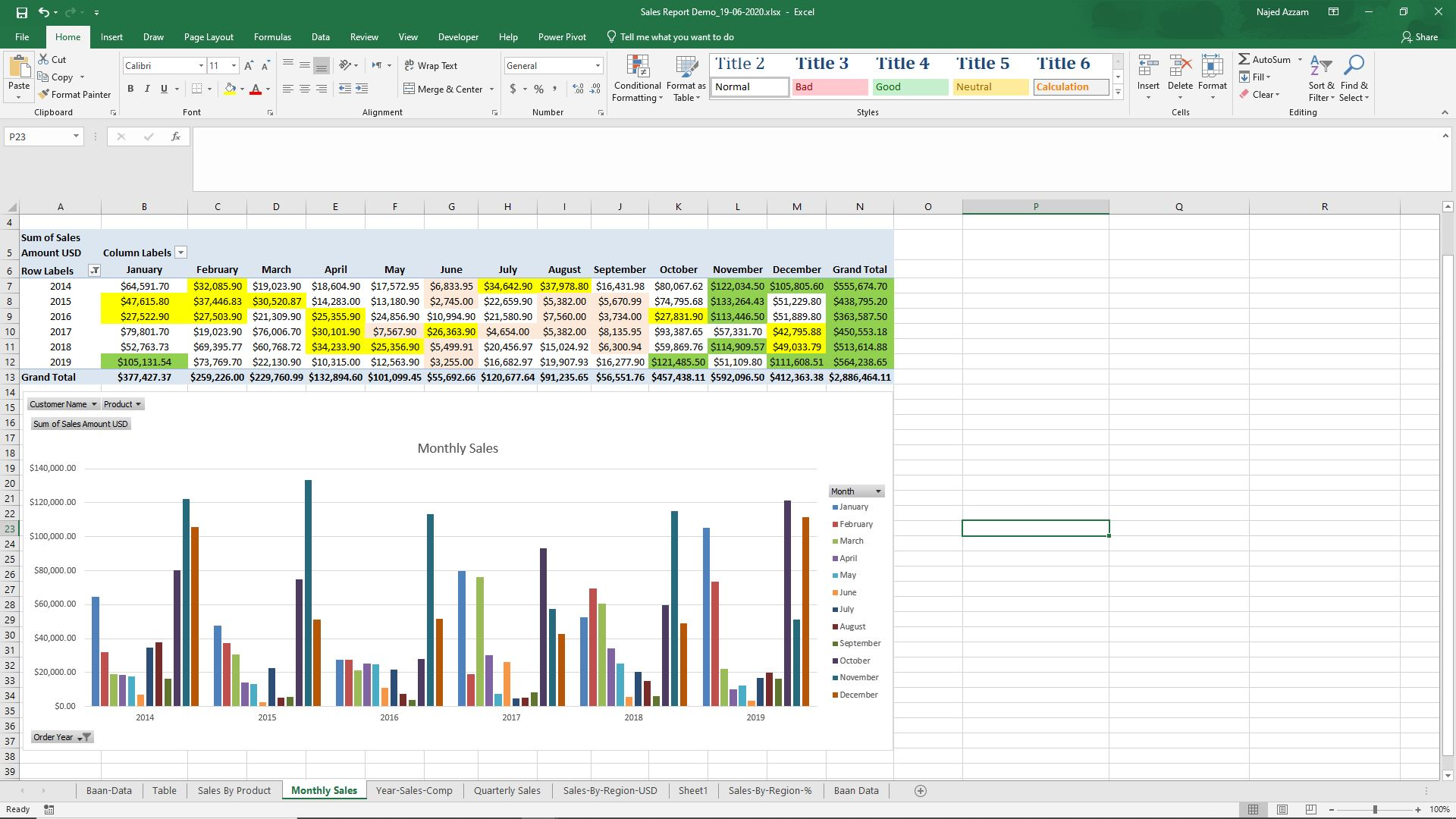Open the font size dropdown
1456x819 pixels.
[234, 66]
